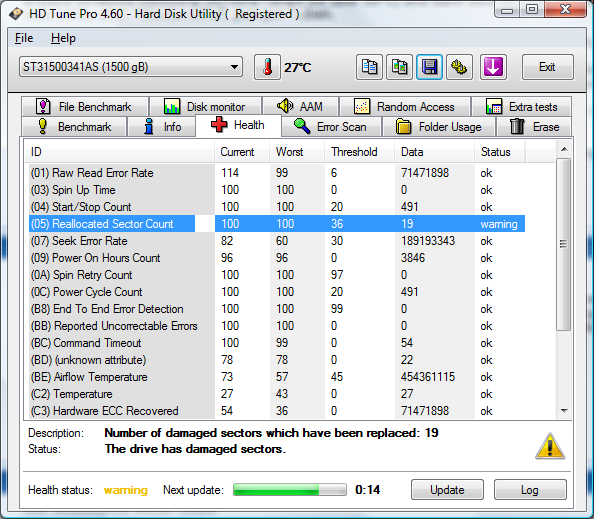Viewport: 594px width, 519px height.
Task: Click the Worst column header
Action: click(x=297, y=152)
